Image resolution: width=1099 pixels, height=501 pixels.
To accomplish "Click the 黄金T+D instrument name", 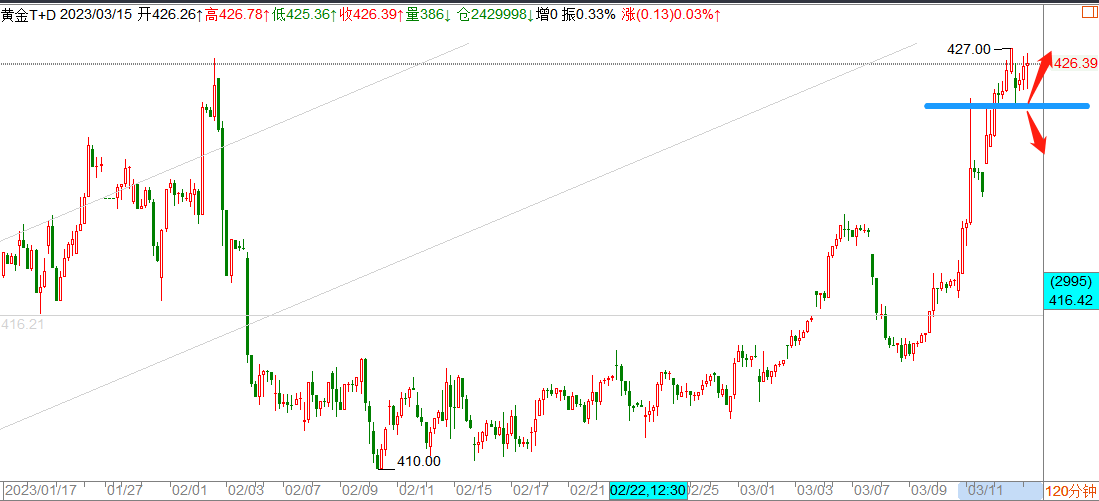I will (x=29, y=13).
